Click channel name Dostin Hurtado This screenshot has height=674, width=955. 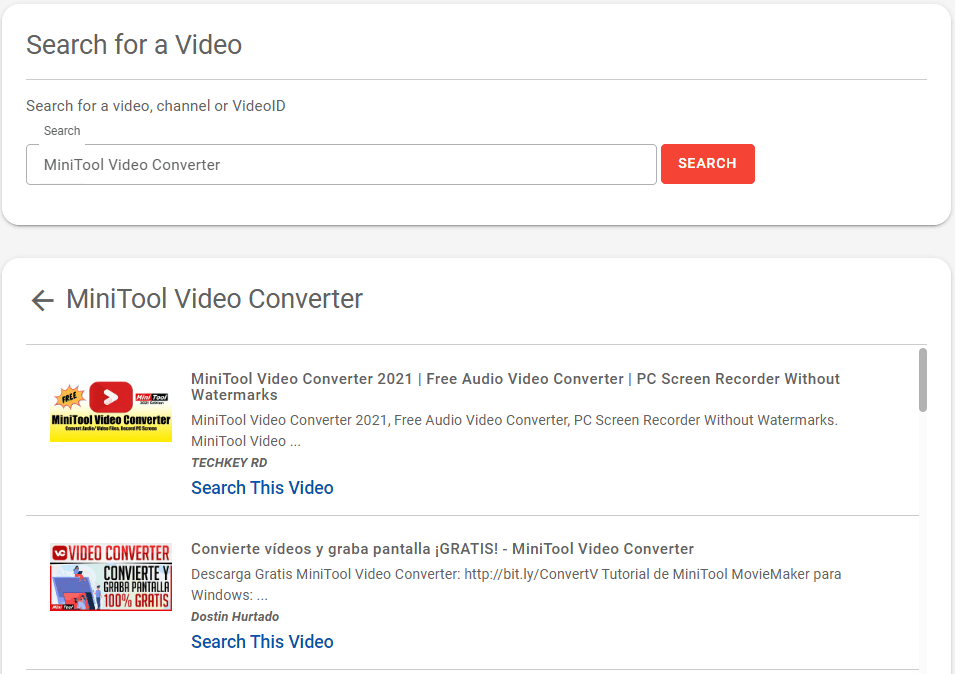(x=235, y=617)
